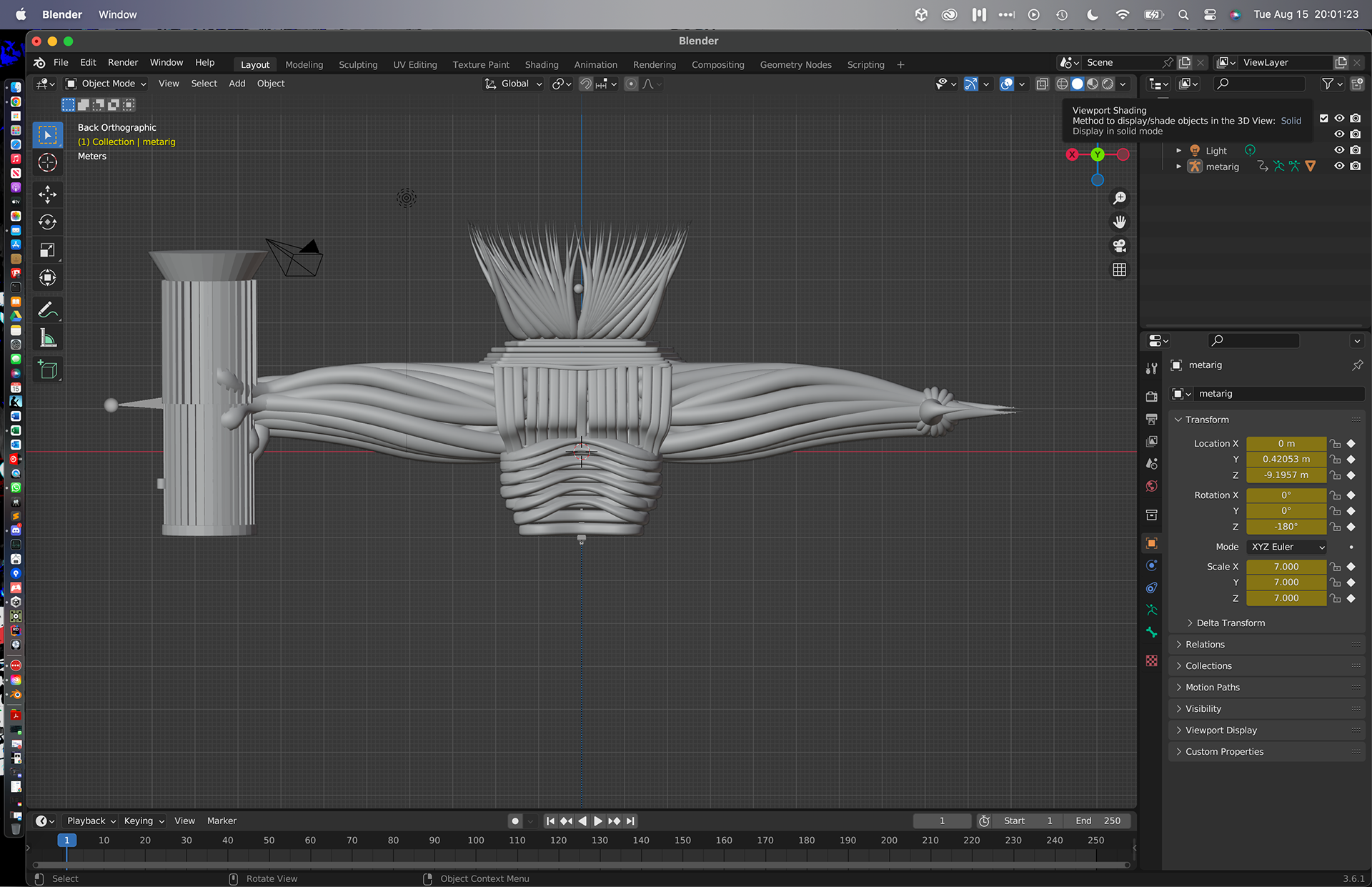Open the Armature data properties tab

tap(1151, 610)
